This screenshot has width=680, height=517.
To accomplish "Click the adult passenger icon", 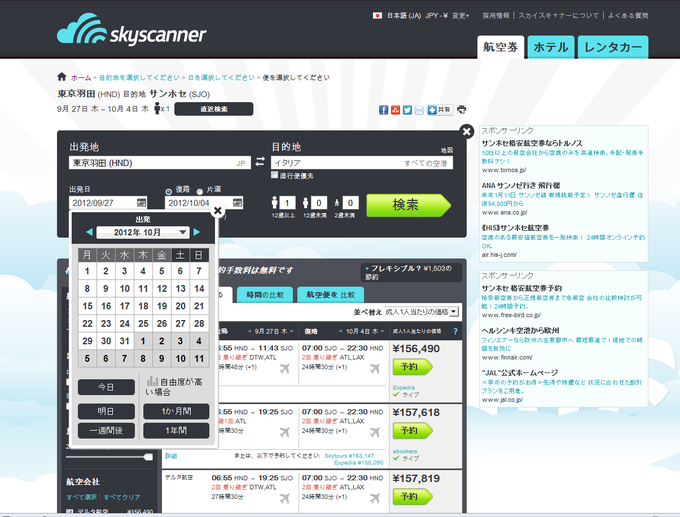I will coord(275,203).
